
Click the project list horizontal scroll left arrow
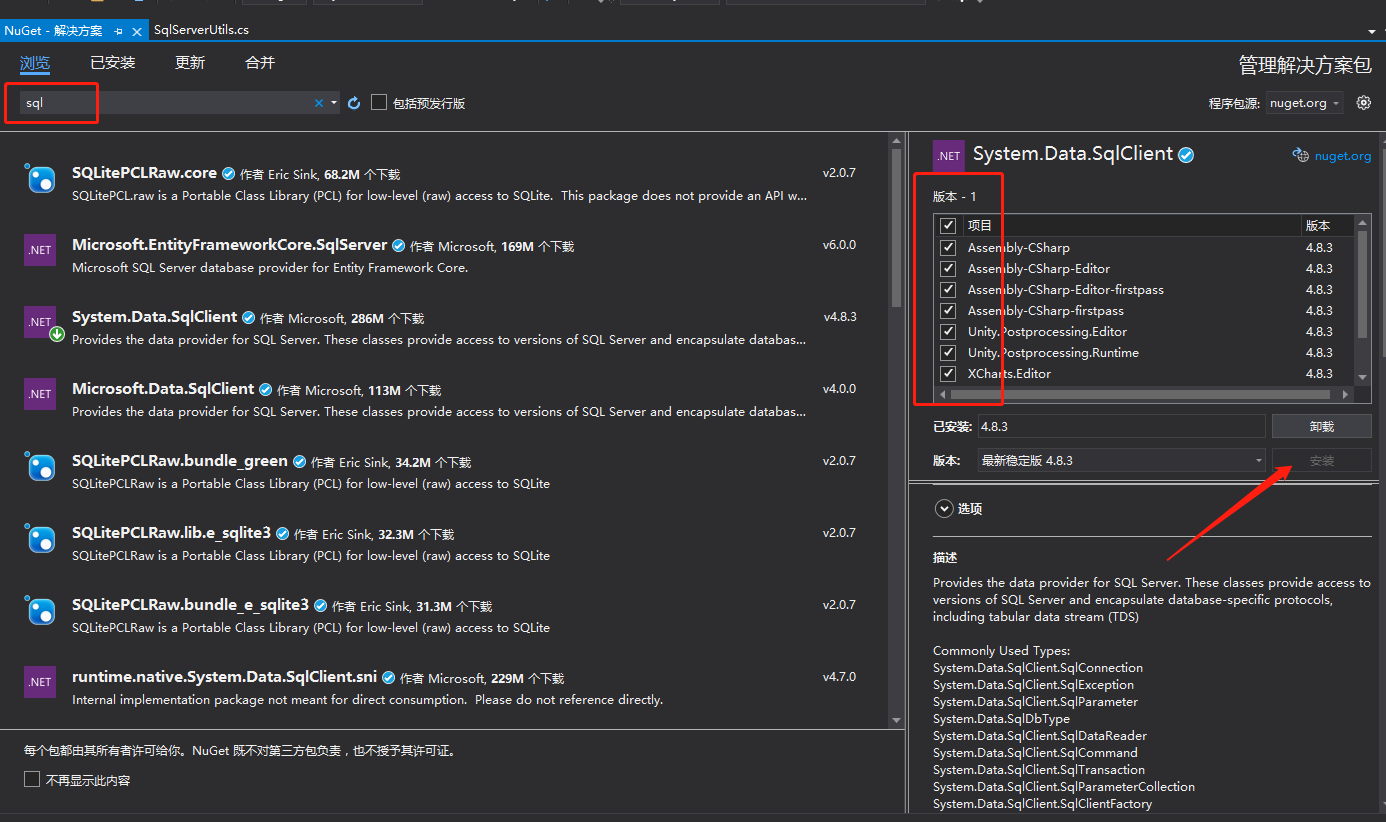tap(941, 394)
